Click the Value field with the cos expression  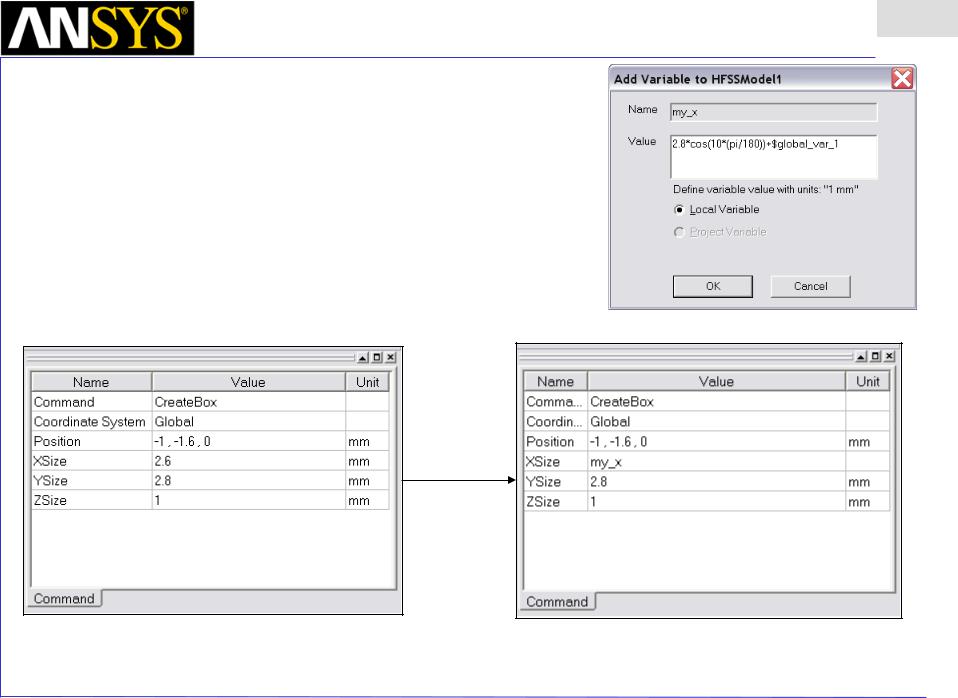[x=773, y=157]
